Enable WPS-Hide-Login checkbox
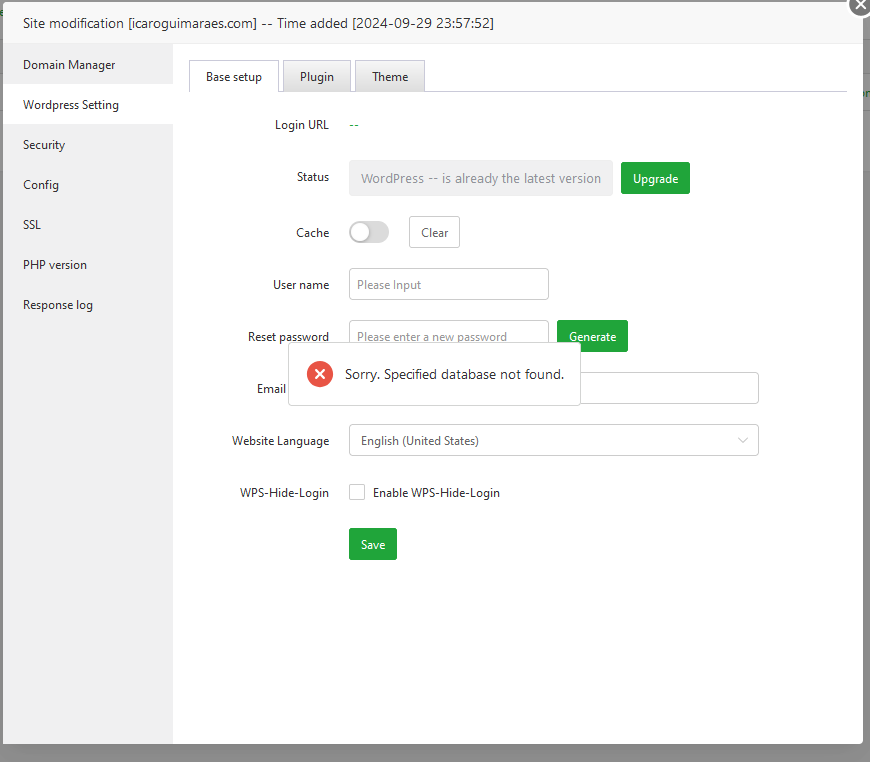Screen dimensions: 870x762 click(357, 492)
